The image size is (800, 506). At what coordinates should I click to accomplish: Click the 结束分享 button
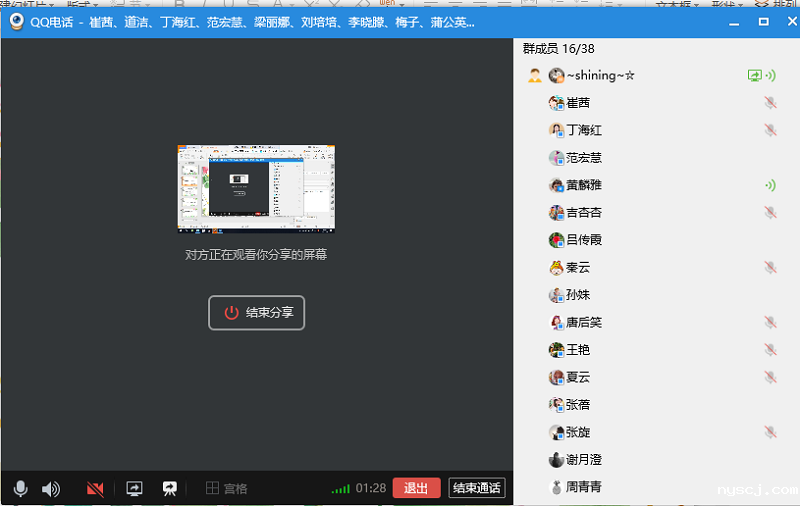coord(256,313)
